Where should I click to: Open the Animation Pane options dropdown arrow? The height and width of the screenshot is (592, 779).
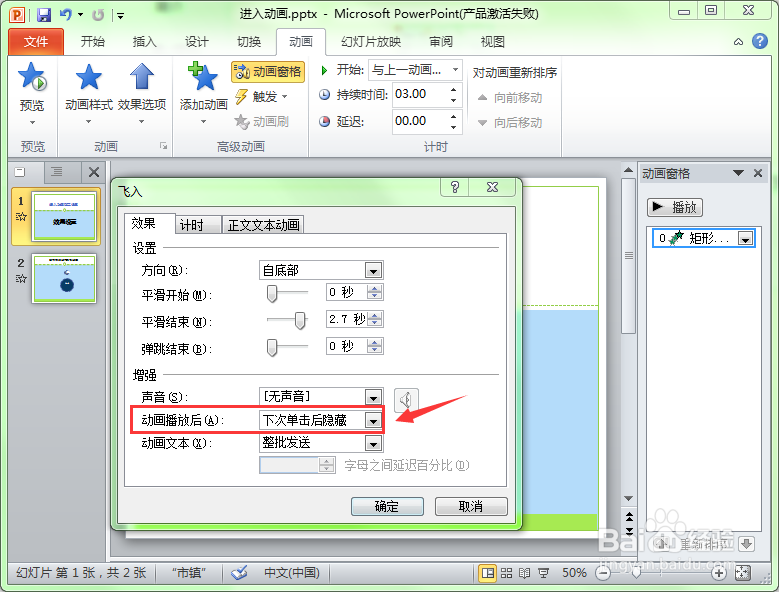pyautogui.click(x=738, y=173)
